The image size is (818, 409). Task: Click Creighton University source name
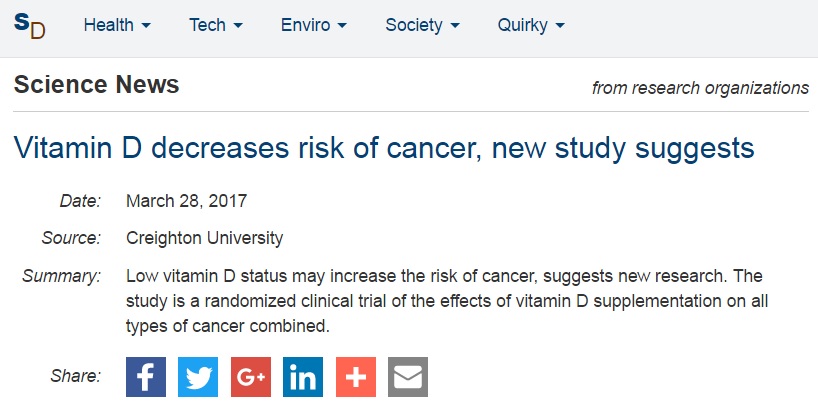coord(204,238)
